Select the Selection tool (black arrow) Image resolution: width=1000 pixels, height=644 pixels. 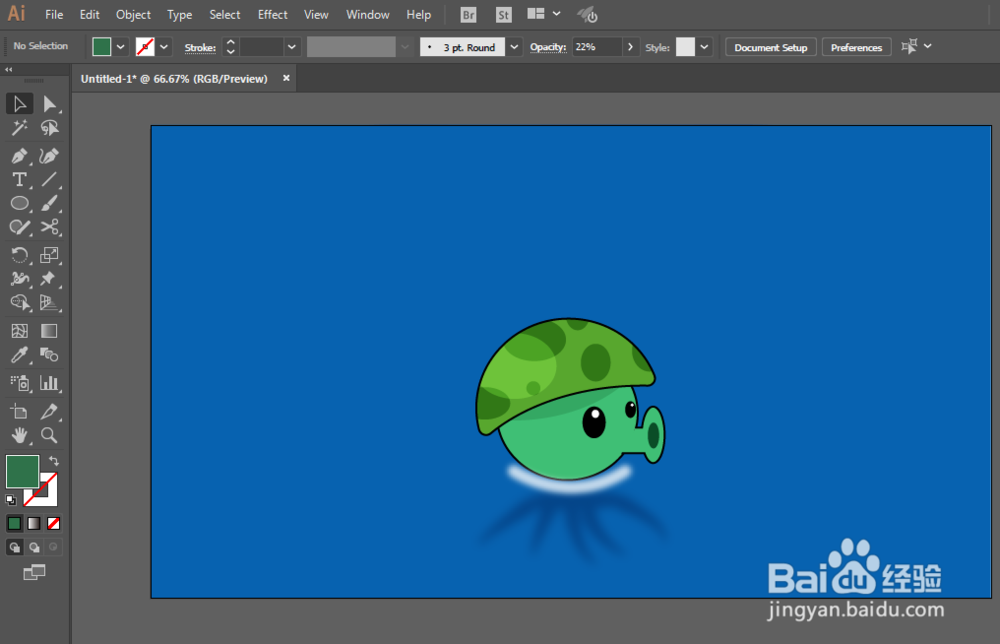point(20,104)
